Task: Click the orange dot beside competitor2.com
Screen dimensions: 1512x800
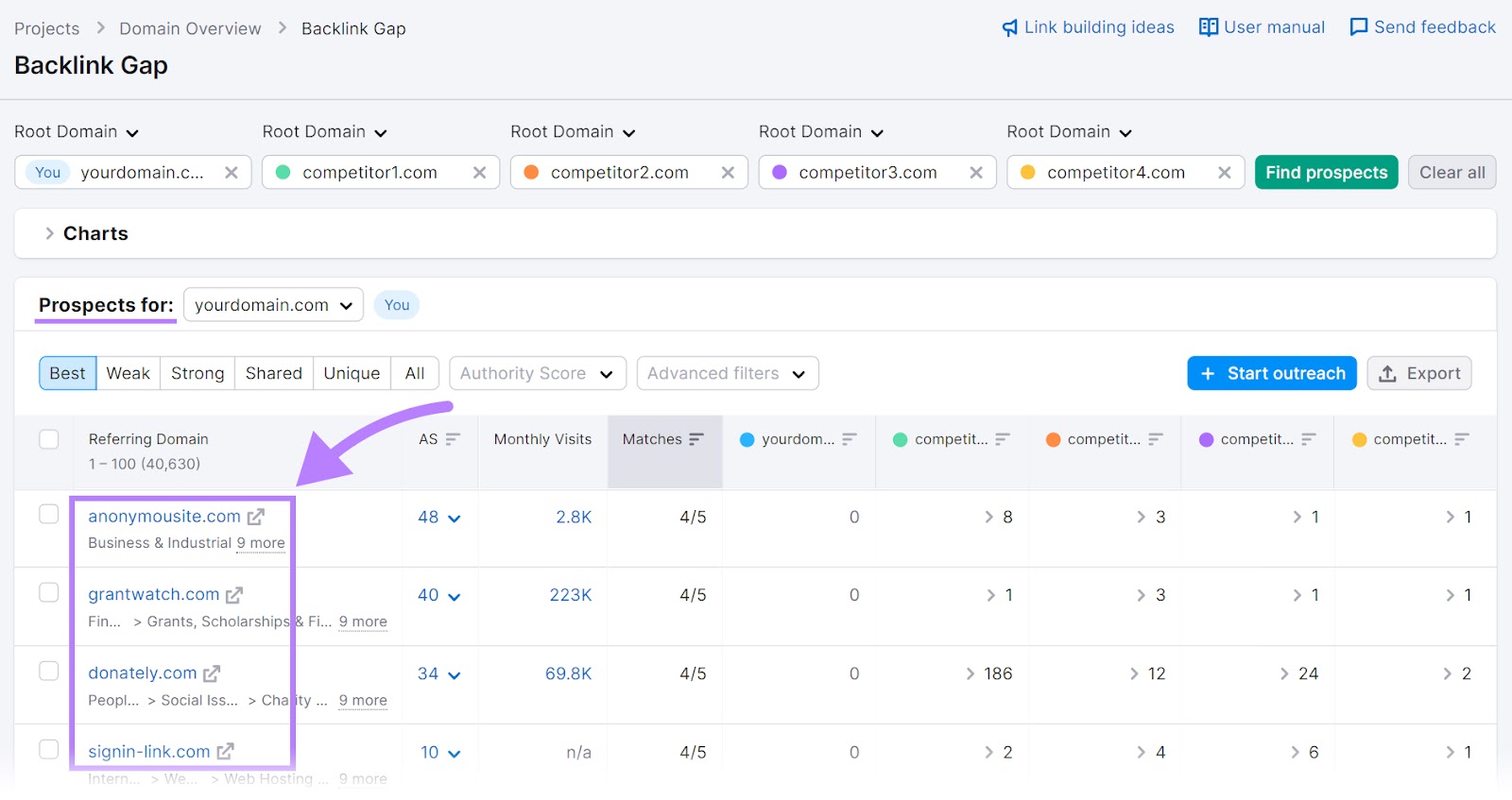Action: coord(531,173)
